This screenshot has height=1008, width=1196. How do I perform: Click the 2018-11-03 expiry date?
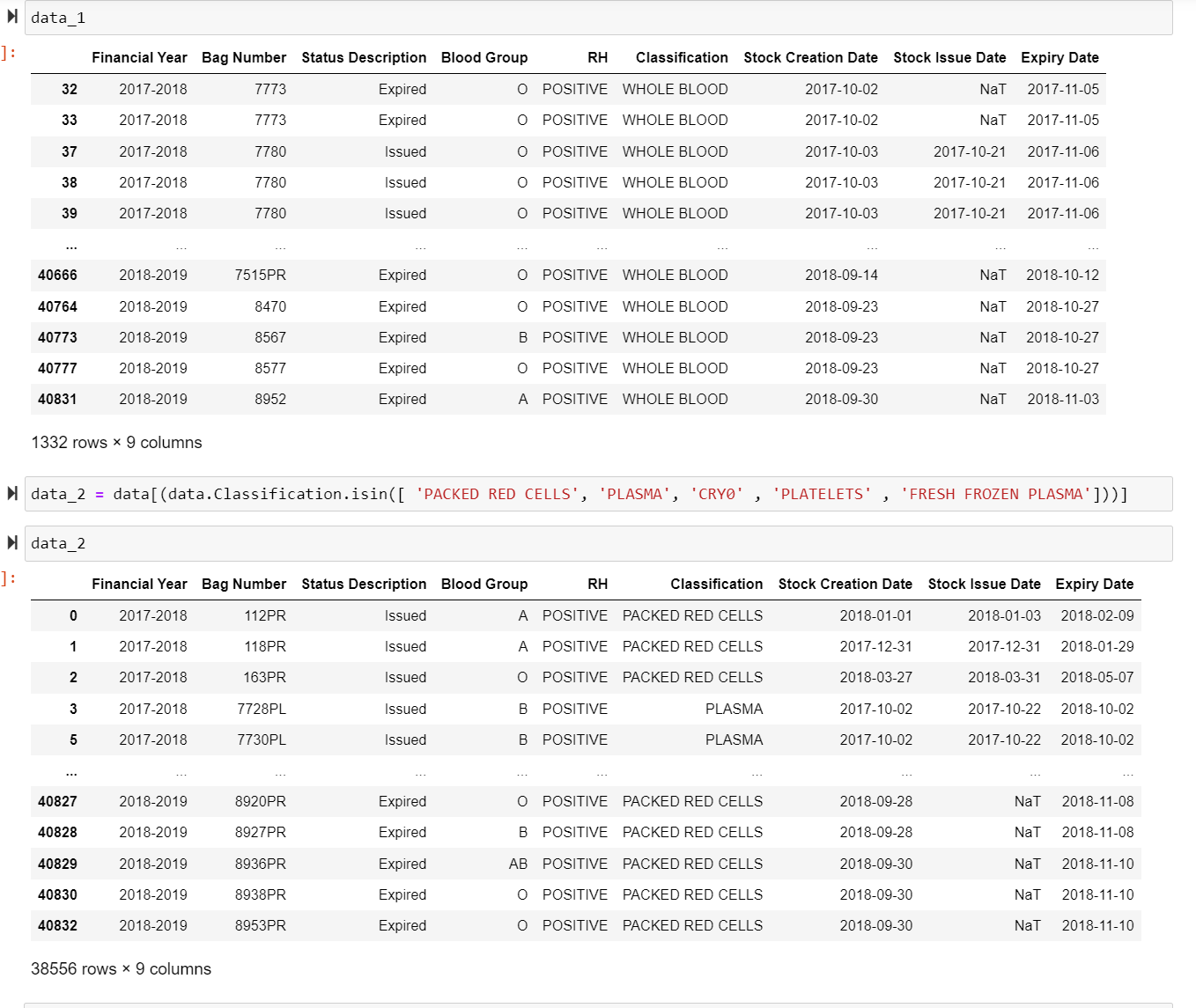(x=1063, y=399)
